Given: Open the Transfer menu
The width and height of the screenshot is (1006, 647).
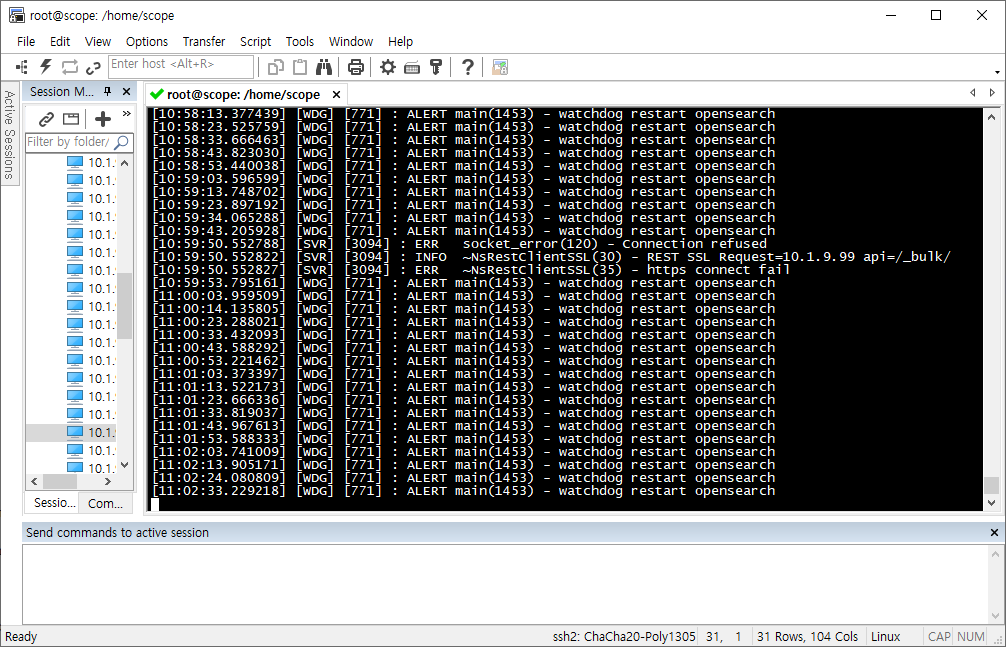Looking at the screenshot, I should [x=204, y=41].
